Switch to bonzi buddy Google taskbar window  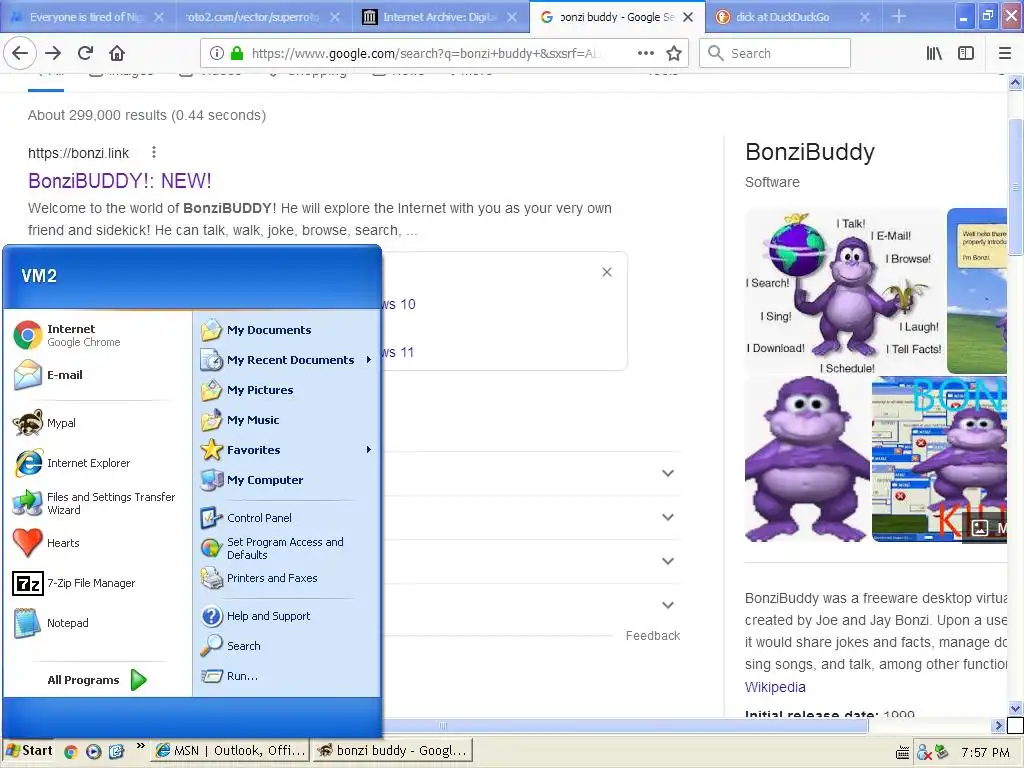pos(392,751)
